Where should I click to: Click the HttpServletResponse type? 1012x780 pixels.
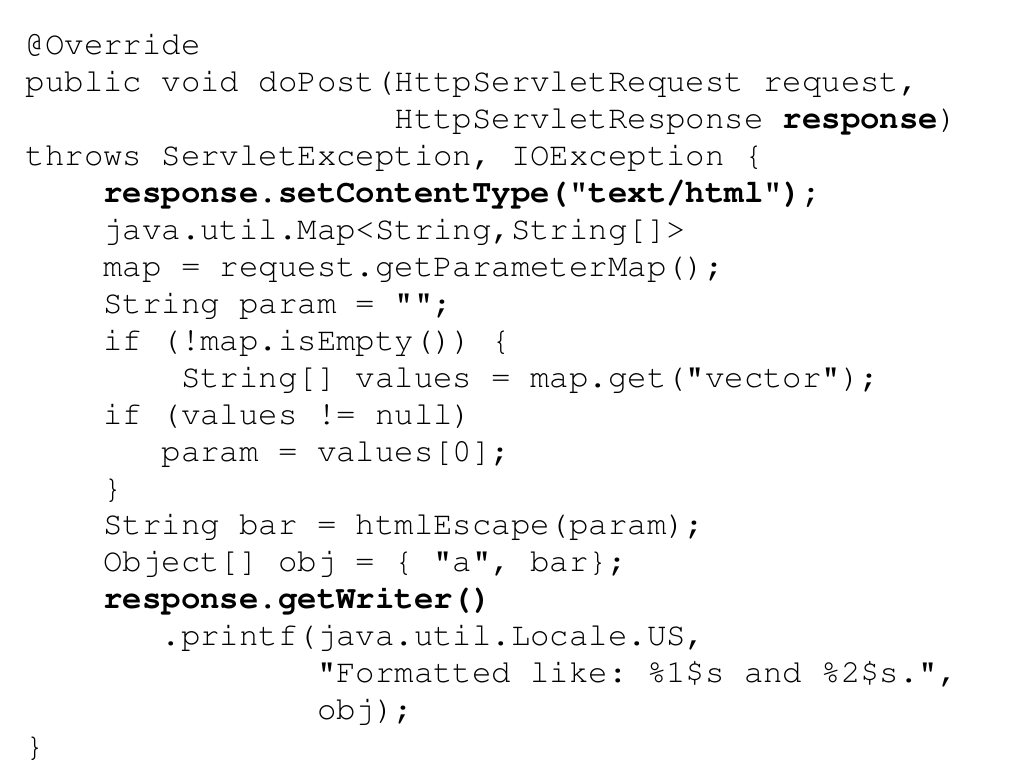(x=578, y=120)
